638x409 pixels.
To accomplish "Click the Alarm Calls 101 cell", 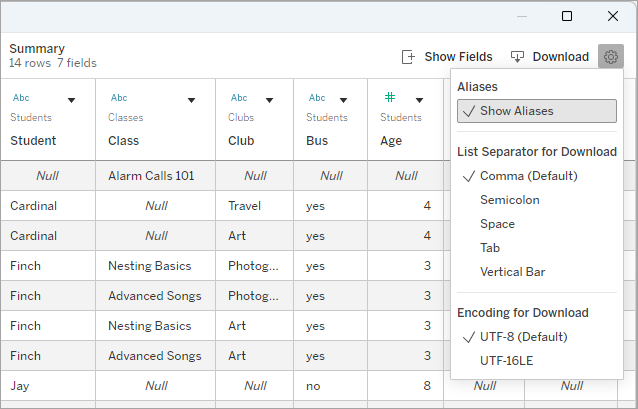I will 150,176.
